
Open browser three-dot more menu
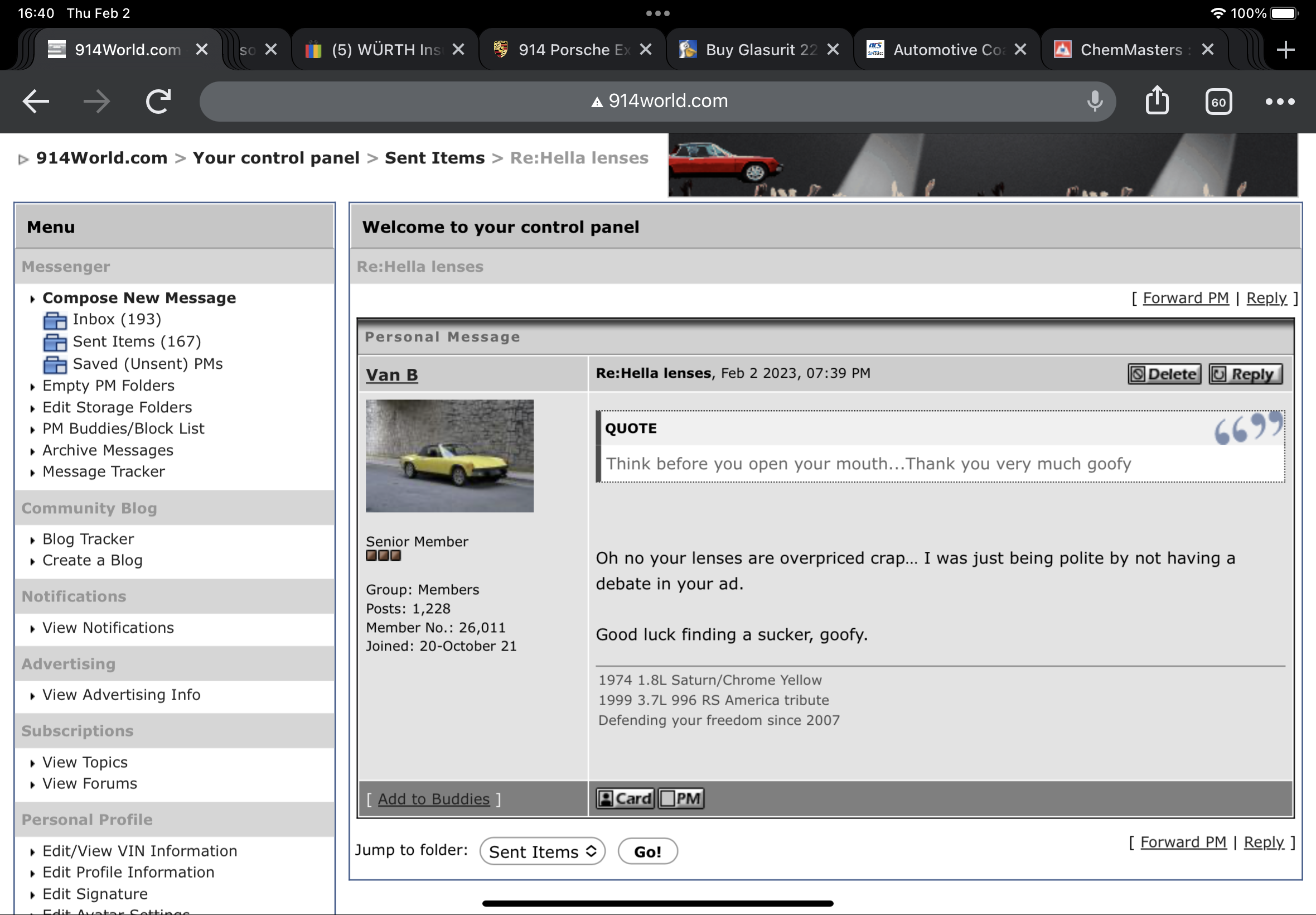click(1279, 102)
